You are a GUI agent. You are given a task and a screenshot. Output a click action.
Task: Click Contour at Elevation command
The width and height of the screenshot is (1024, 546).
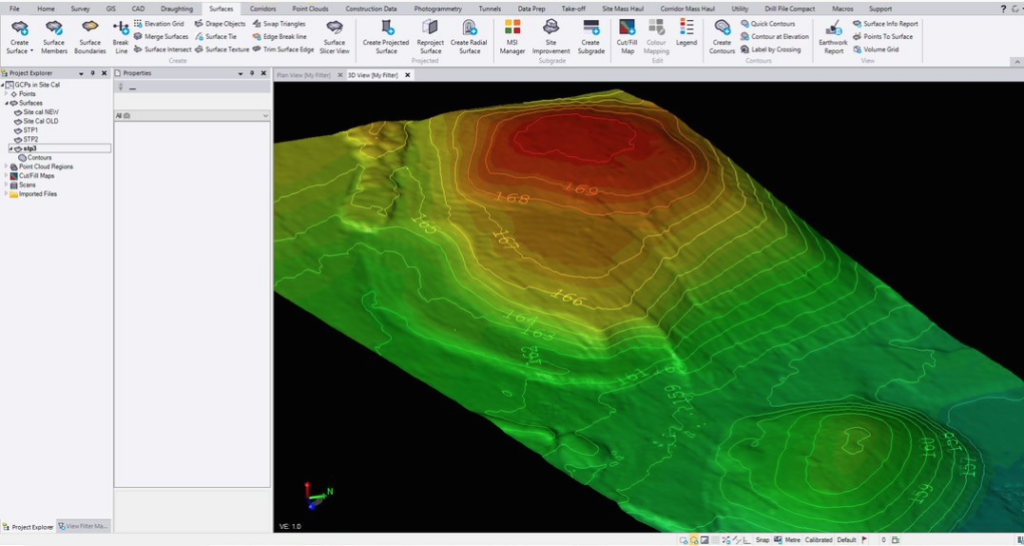click(x=775, y=37)
